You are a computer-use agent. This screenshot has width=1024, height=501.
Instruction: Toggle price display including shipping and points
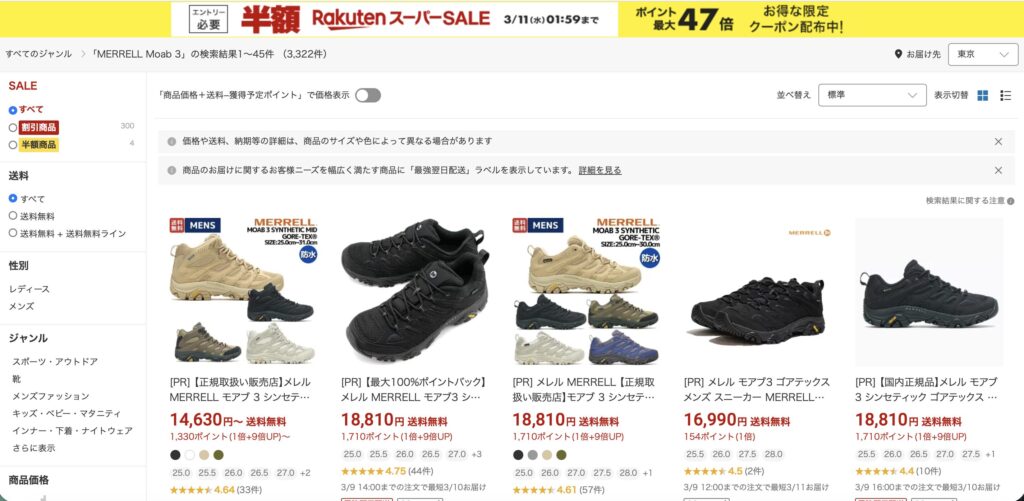point(368,95)
